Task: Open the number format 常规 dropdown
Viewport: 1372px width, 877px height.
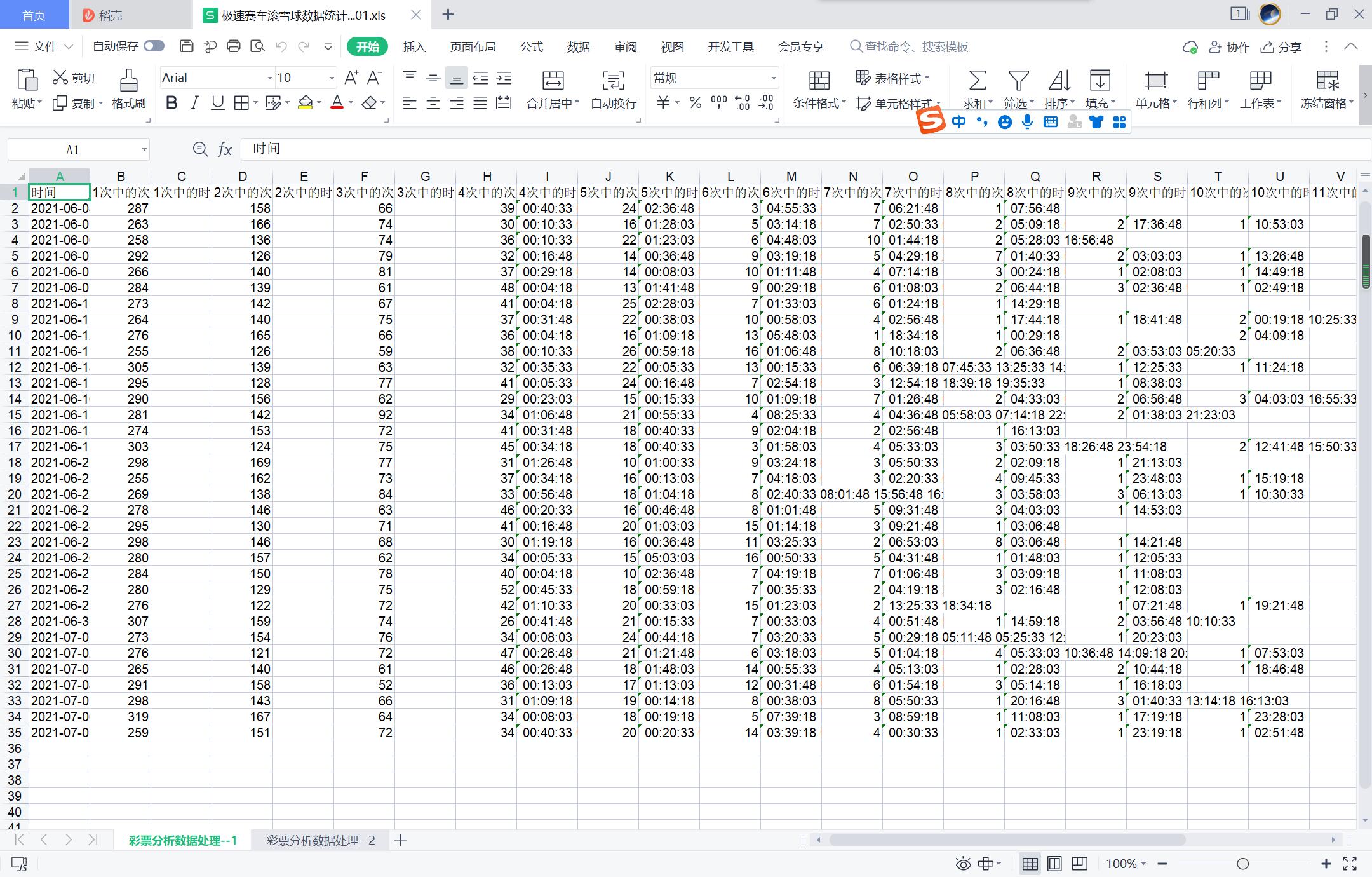Action: click(773, 78)
